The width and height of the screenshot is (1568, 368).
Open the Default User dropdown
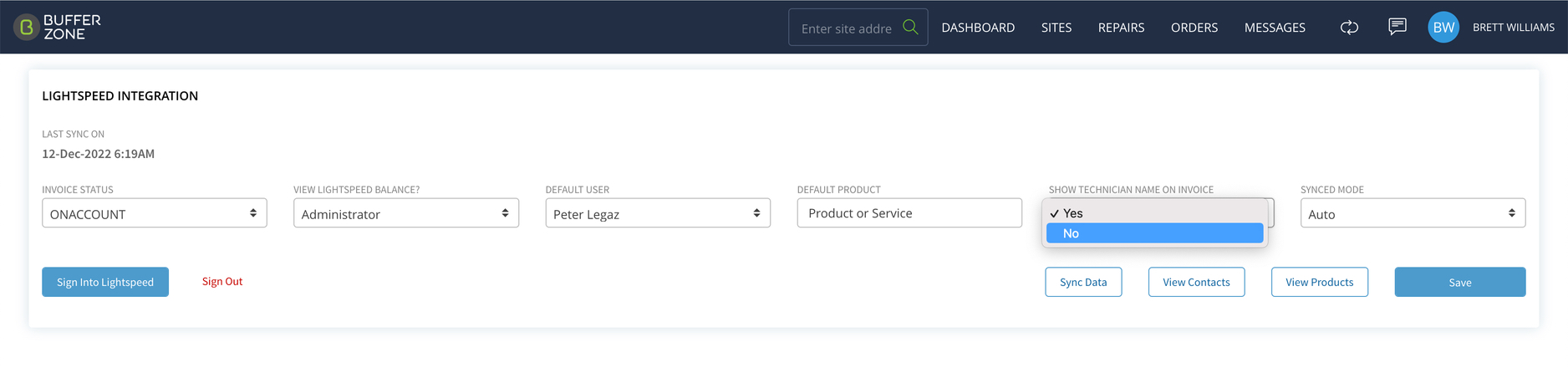pos(658,213)
